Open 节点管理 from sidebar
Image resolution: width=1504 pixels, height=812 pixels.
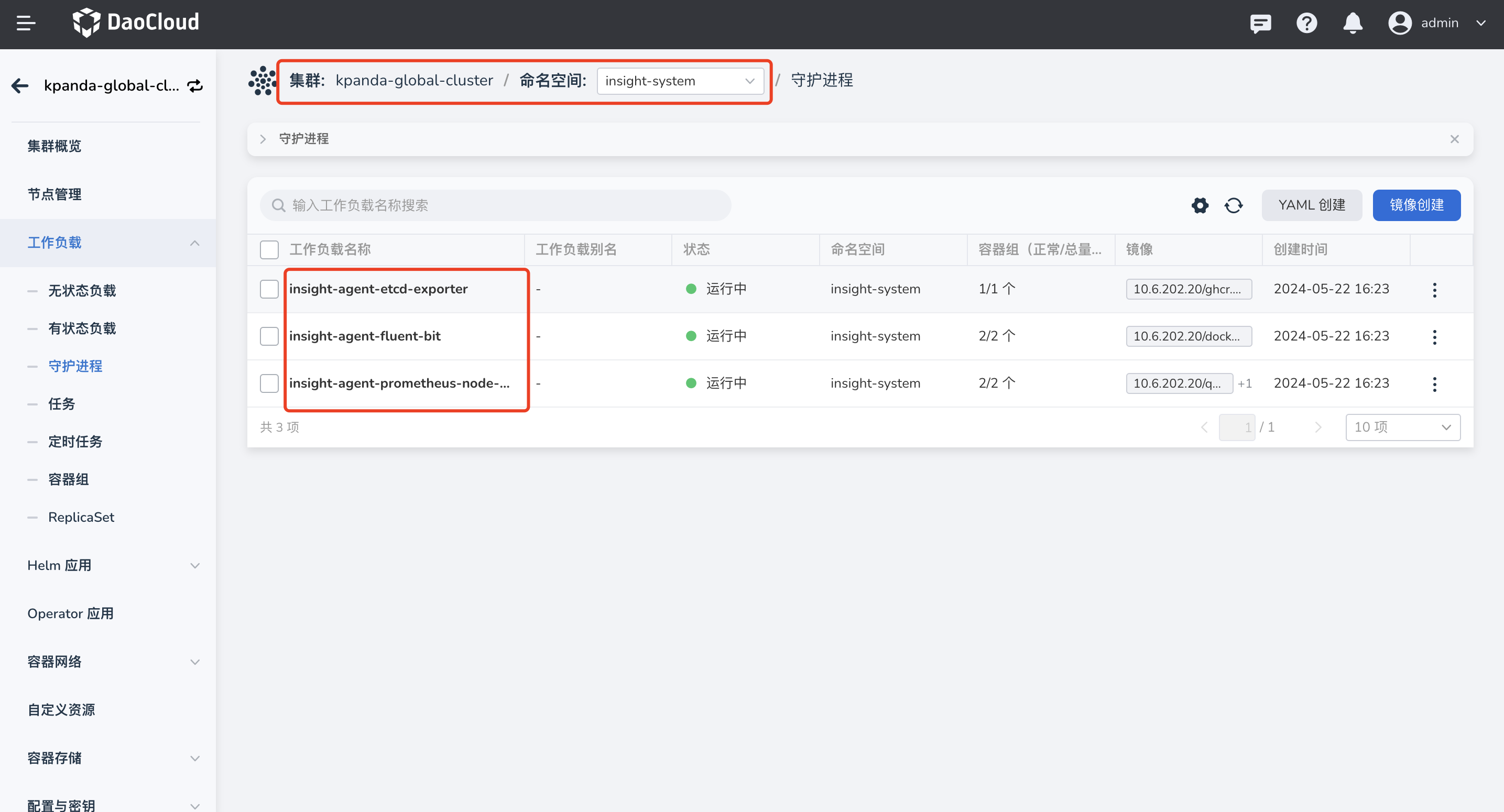(x=55, y=194)
